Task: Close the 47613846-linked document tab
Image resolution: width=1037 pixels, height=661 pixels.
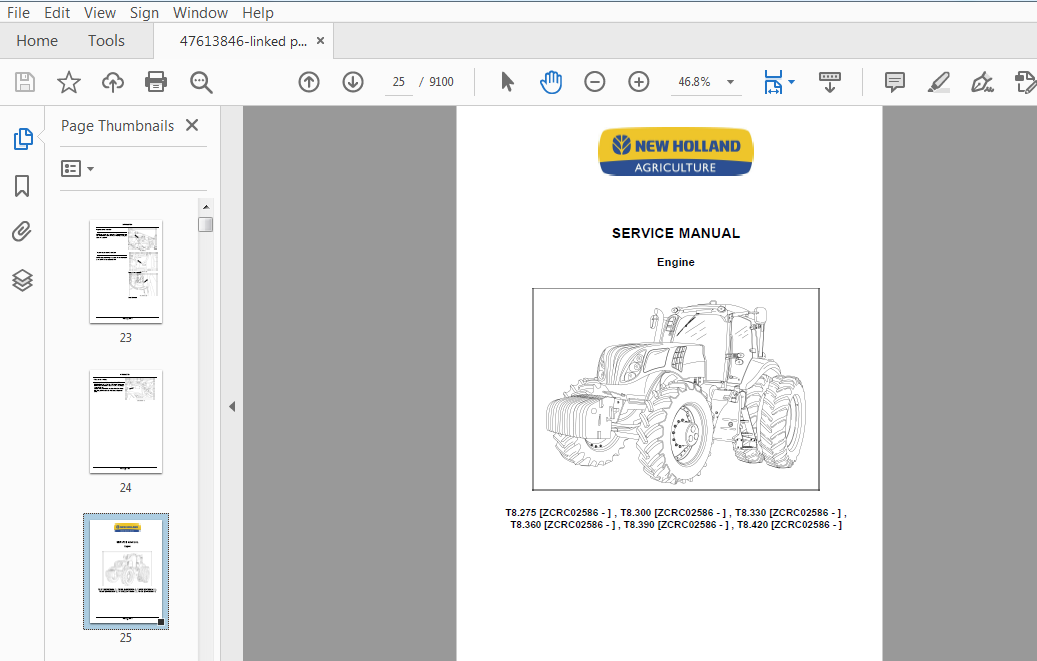Action: (x=320, y=40)
